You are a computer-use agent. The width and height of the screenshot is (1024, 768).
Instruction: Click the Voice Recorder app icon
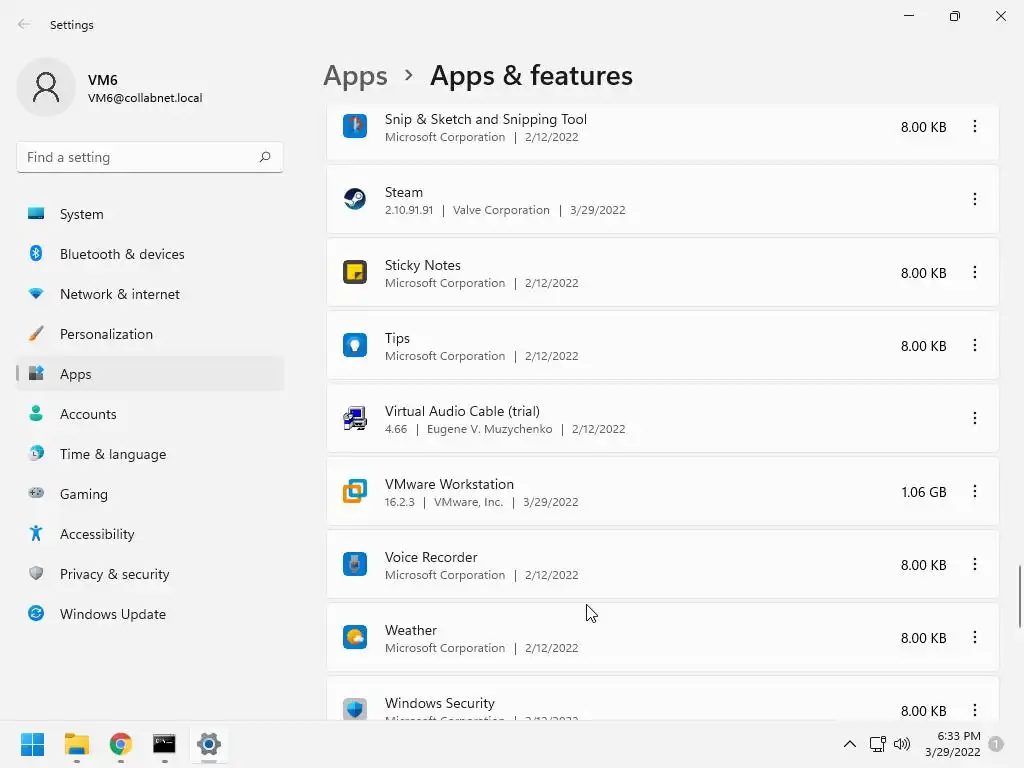pyautogui.click(x=355, y=564)
